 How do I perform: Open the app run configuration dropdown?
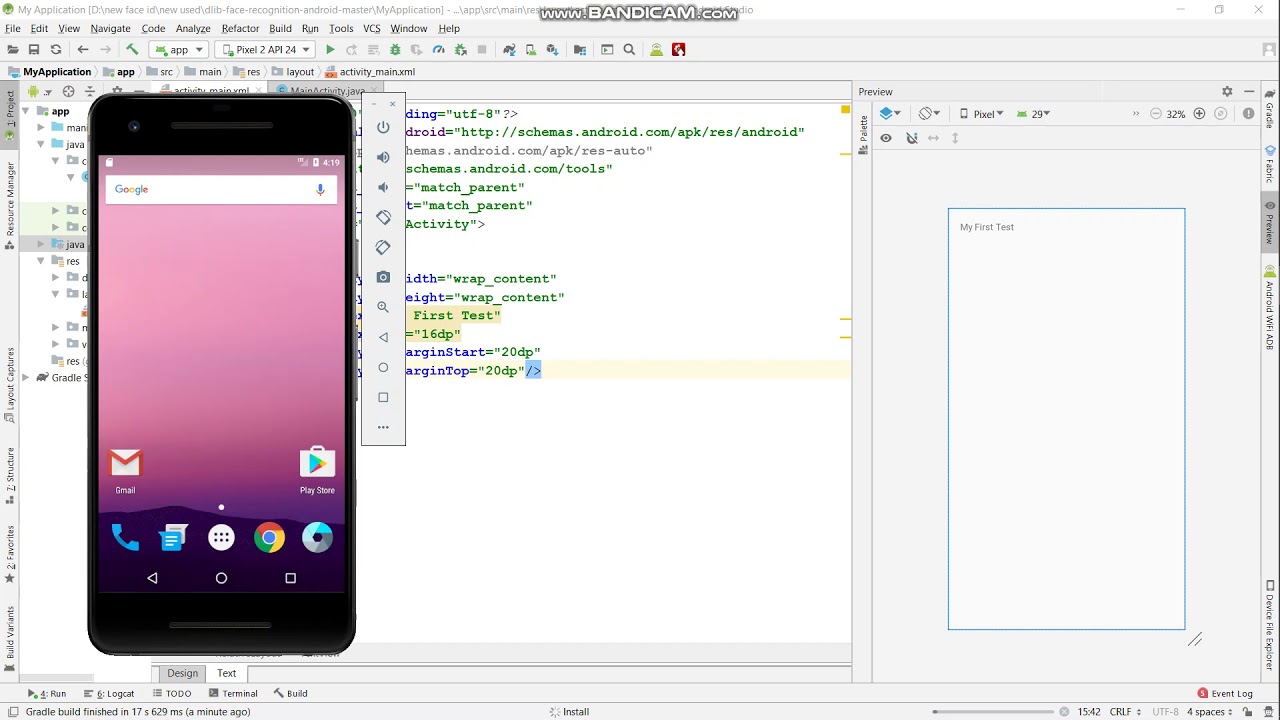click(179, 49)
